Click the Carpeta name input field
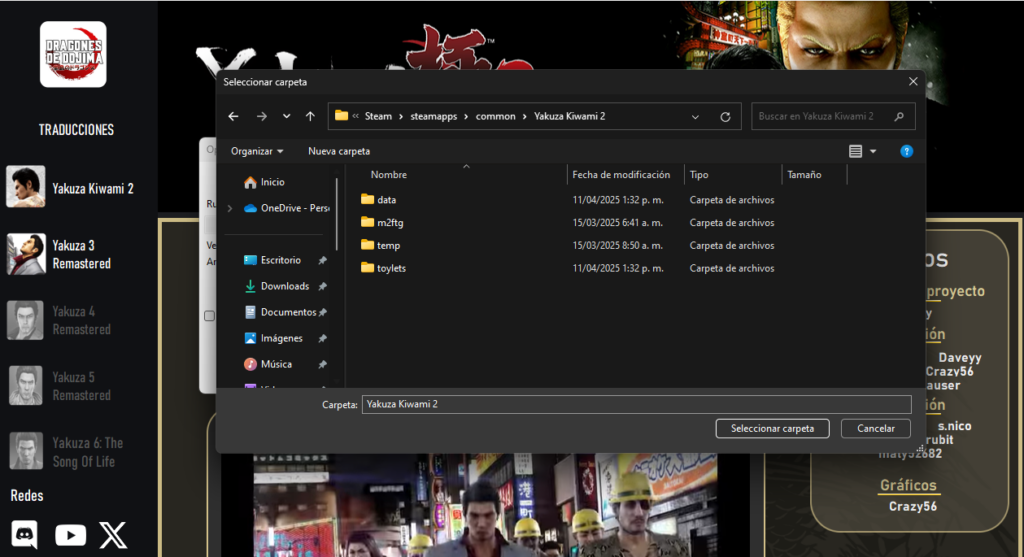 (637, 404)
